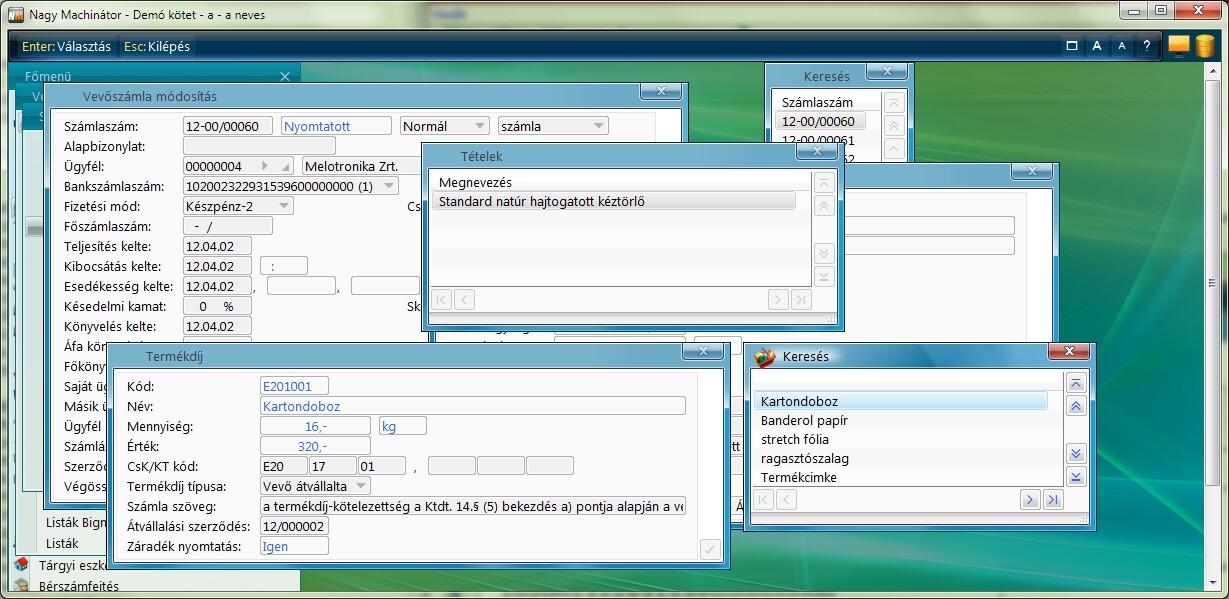The height and width of the screenshot is (599, 1229).
Task: Go to next page in product Keresés list
Action: click(x=1029, y=499)
